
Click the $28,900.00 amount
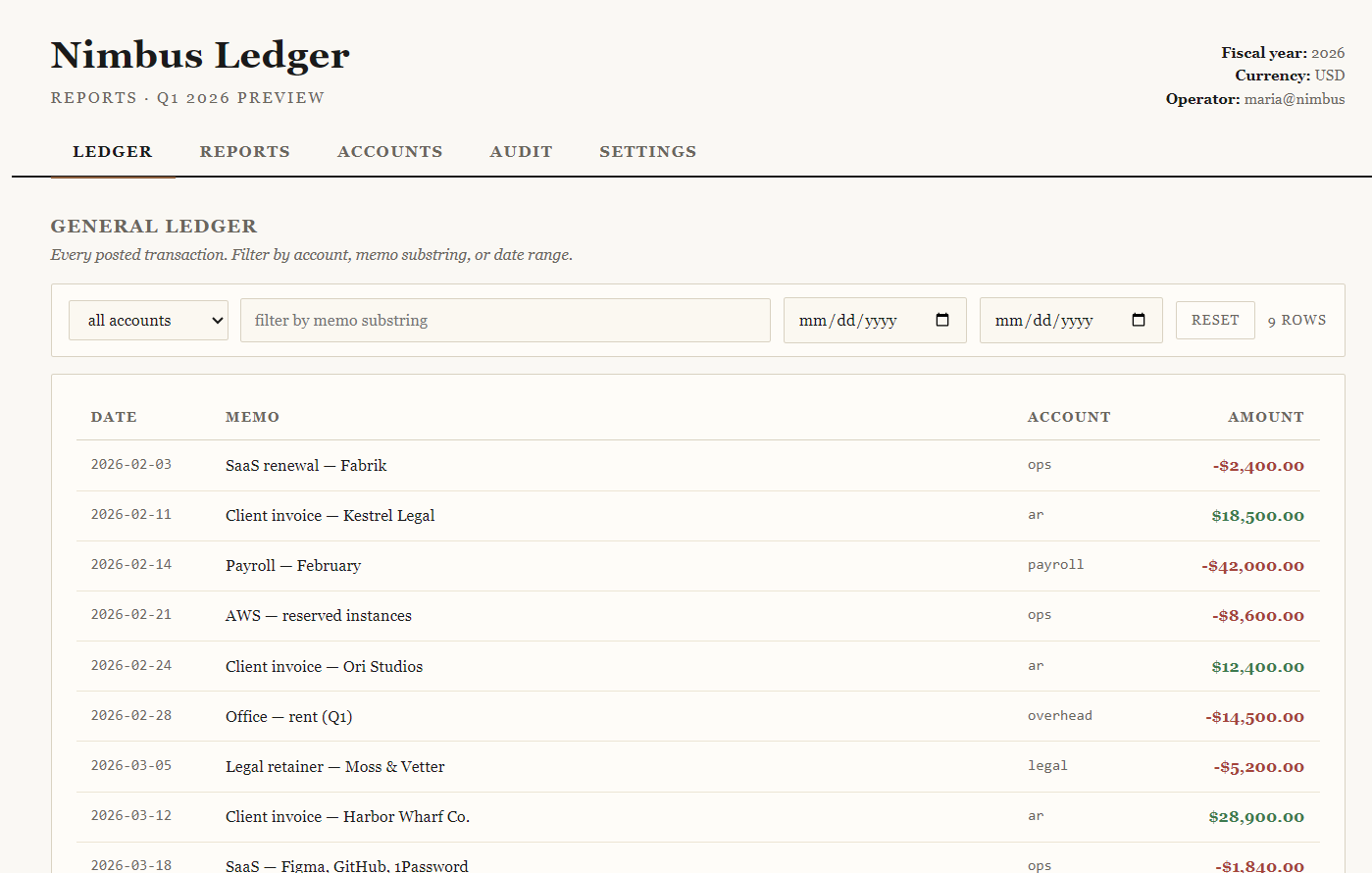coord(1256,817)
